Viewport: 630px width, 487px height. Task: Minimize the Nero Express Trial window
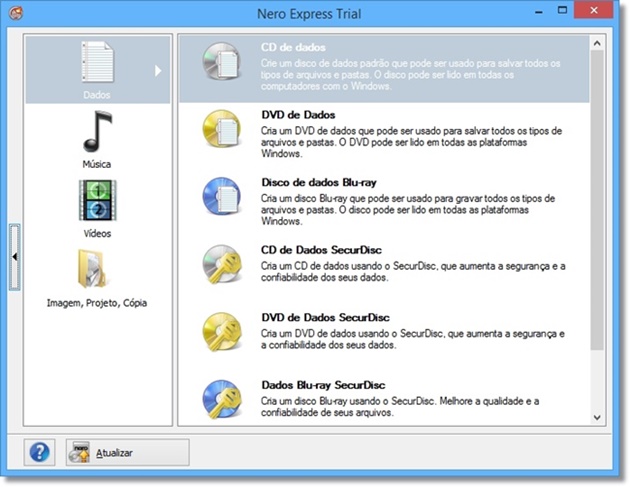point(539,12)
